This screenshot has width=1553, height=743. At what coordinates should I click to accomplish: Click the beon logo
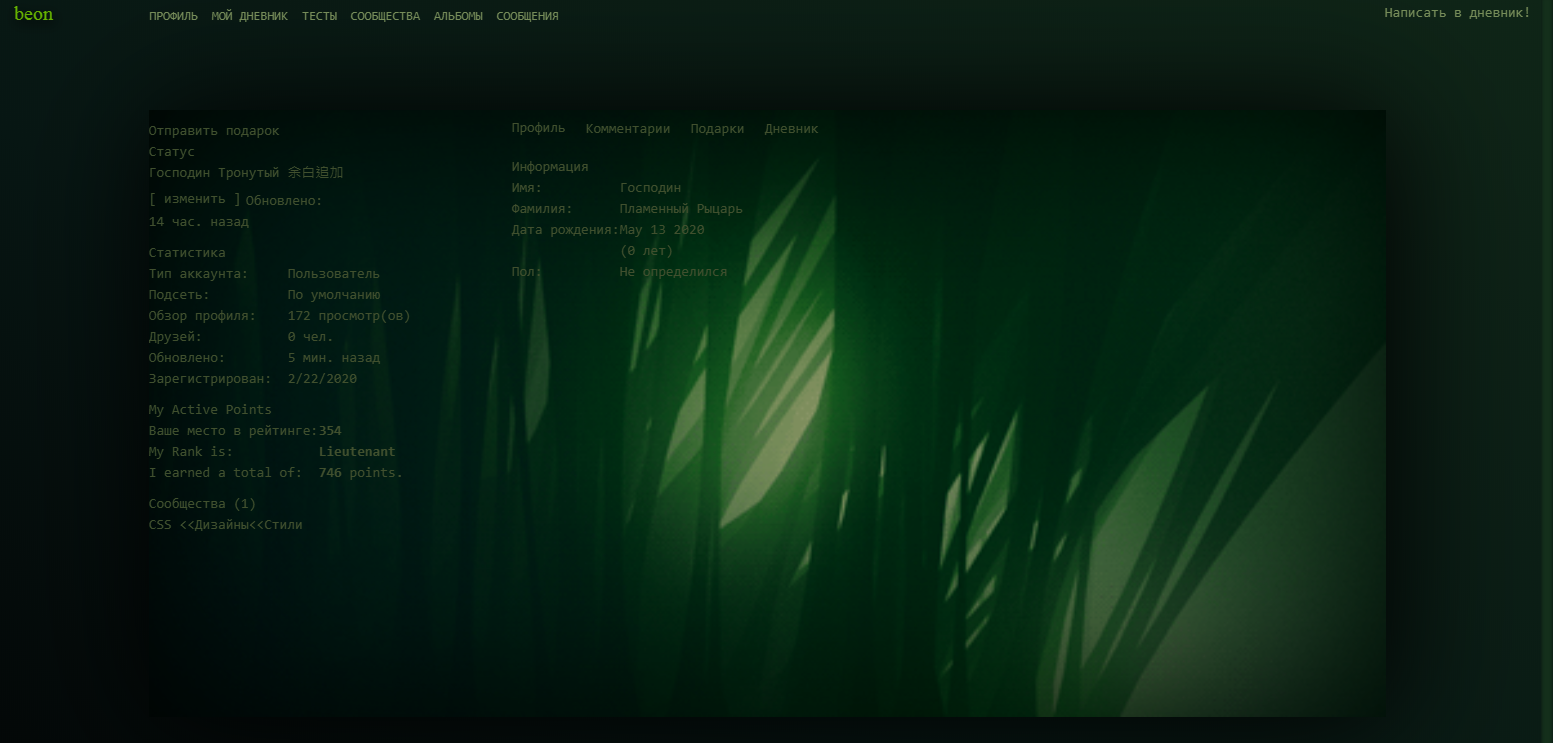tap(33, 14)
